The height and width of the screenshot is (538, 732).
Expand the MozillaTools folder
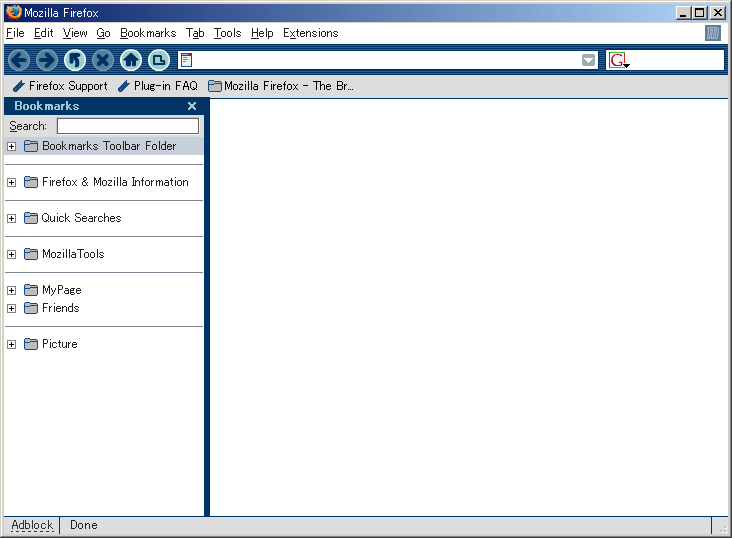pyautogui.click(x=12, y=254)
